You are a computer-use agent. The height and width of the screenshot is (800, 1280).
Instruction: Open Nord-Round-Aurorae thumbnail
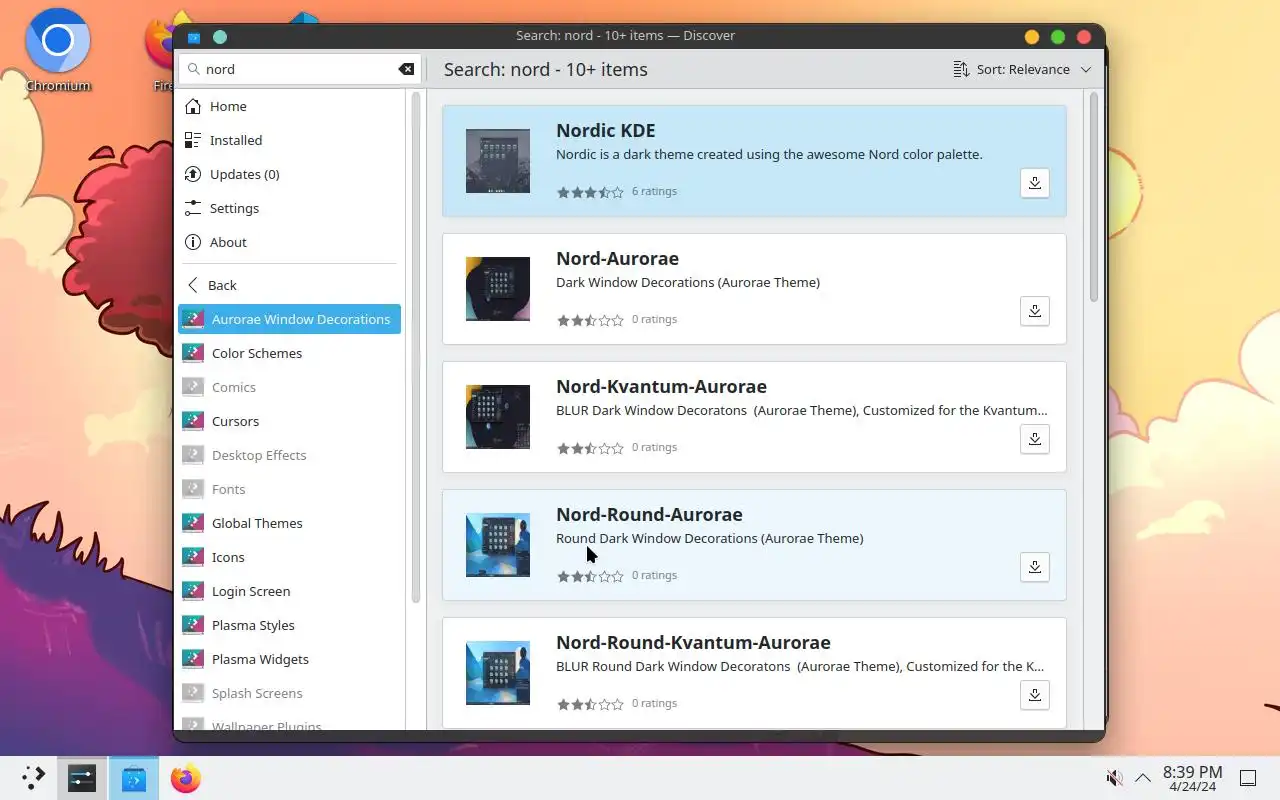point(498,545)
